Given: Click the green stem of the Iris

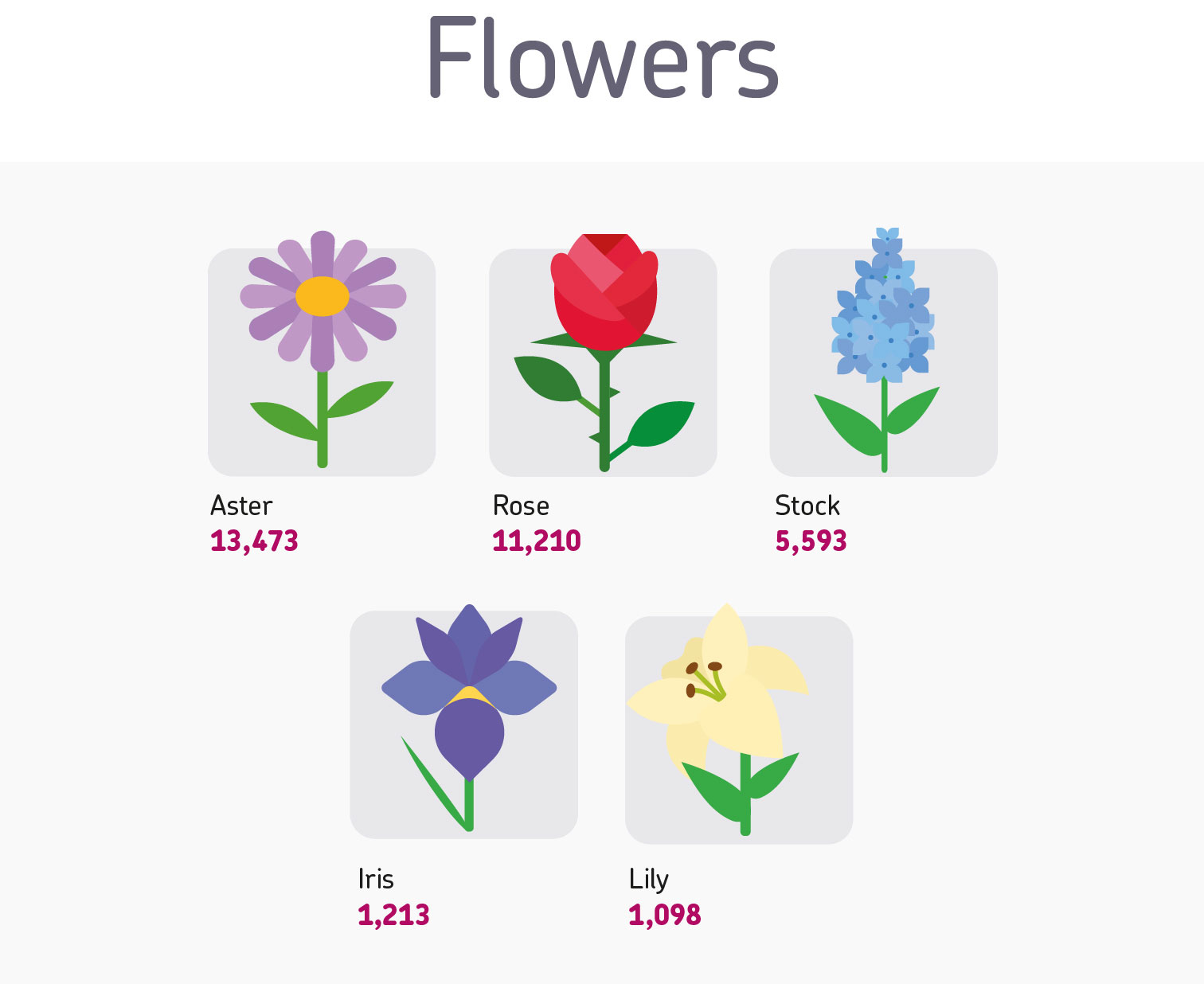Looking at the screenshot, I should click(x=469, y=804).
